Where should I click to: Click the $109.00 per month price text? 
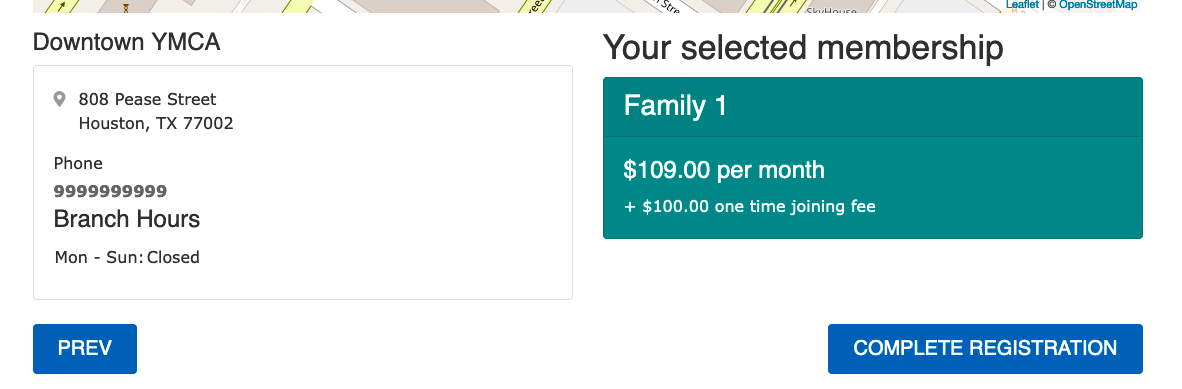click(x=724, y=170)
